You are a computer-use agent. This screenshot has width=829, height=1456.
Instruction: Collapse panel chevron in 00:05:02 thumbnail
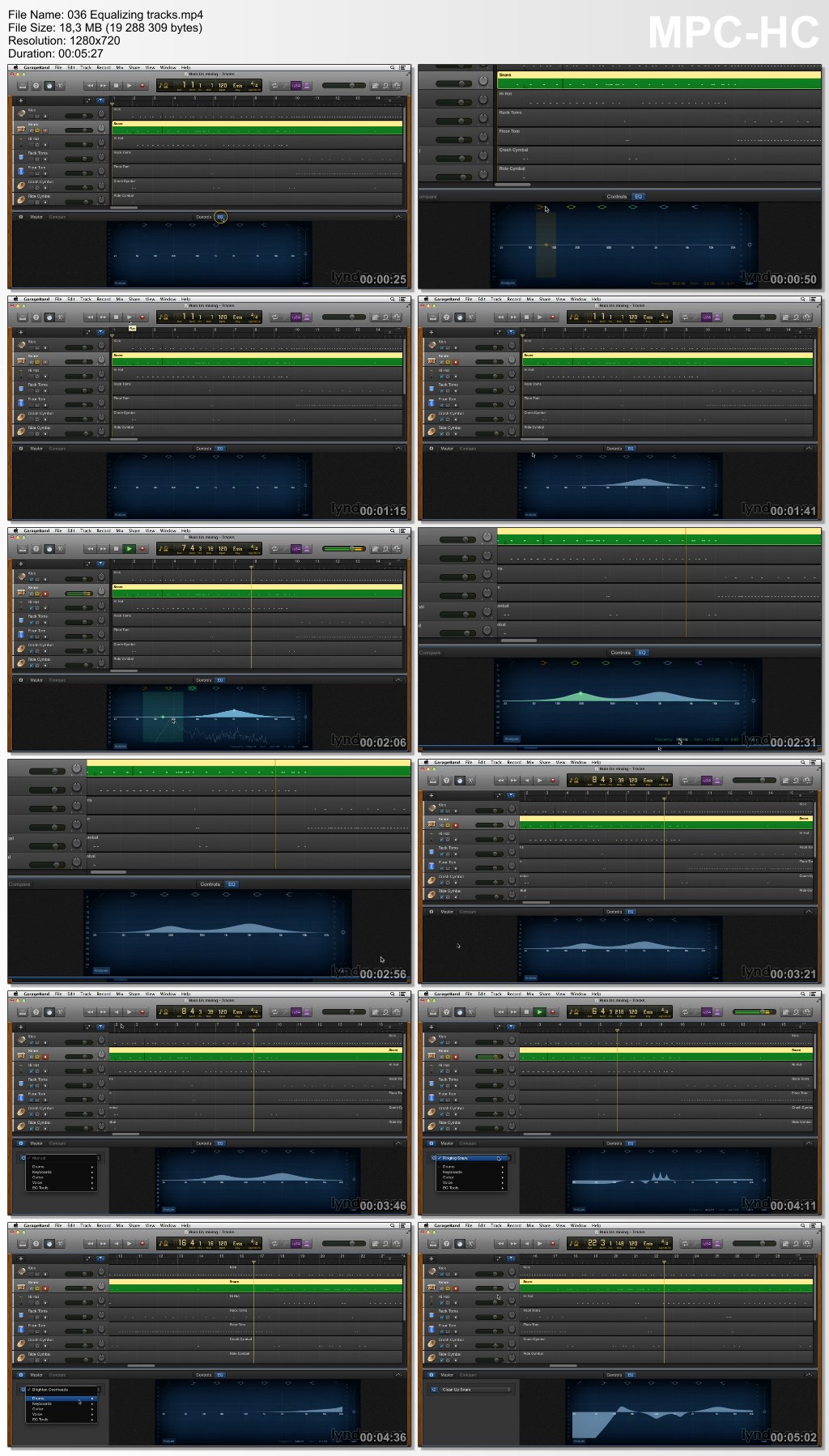pyautogui.click(x=808, y=1375)
